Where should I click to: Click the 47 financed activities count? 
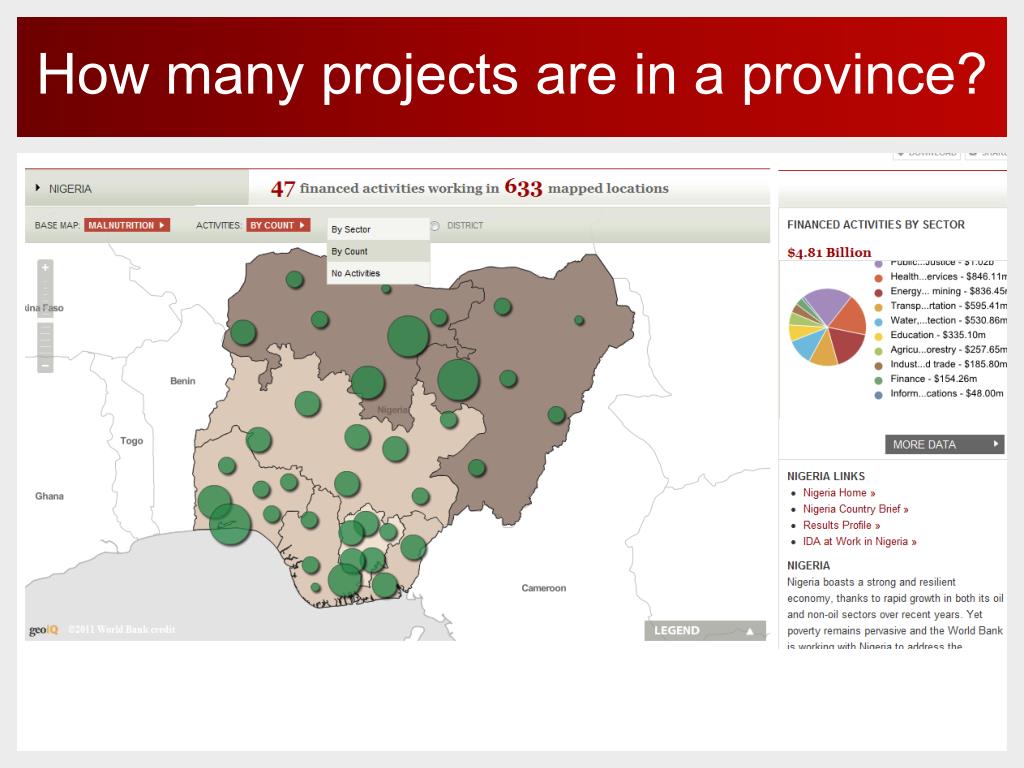click(x=283, y=189)
